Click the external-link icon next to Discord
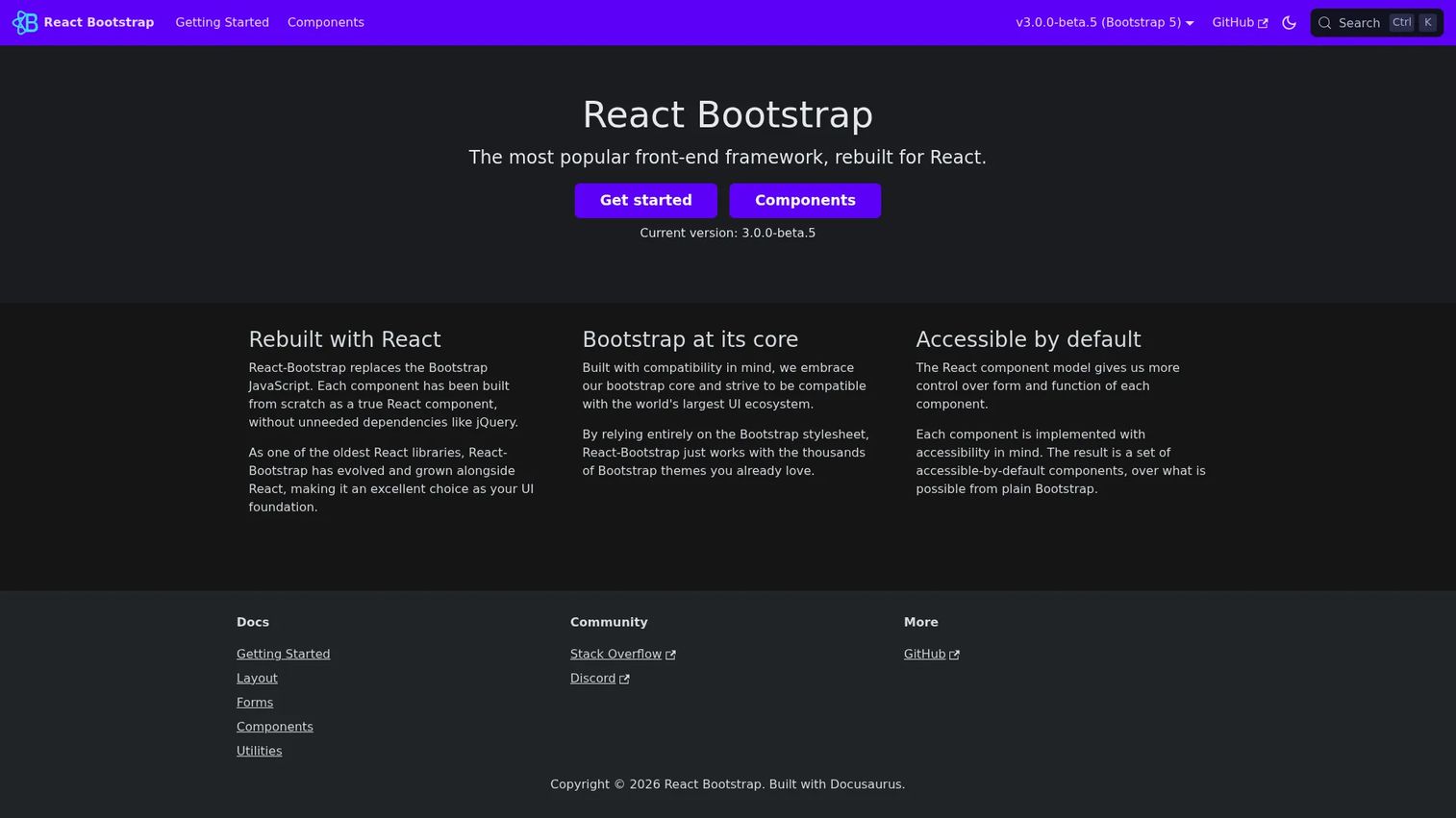This screenshot has height=818, width=1456. 624,679
